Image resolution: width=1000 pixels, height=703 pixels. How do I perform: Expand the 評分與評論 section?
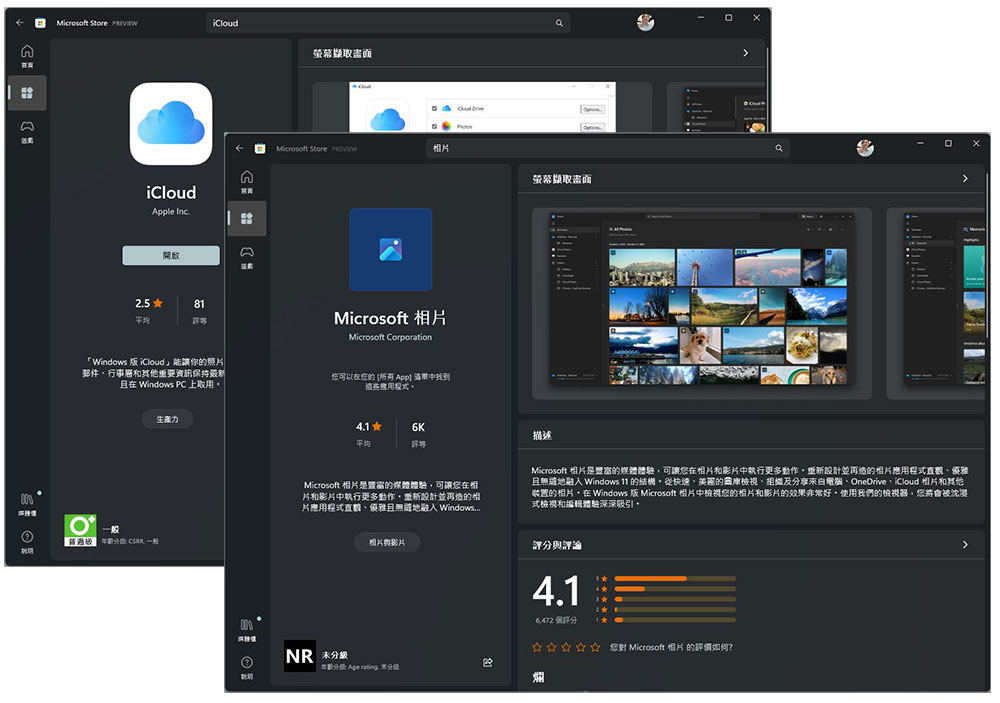[965, 545]
